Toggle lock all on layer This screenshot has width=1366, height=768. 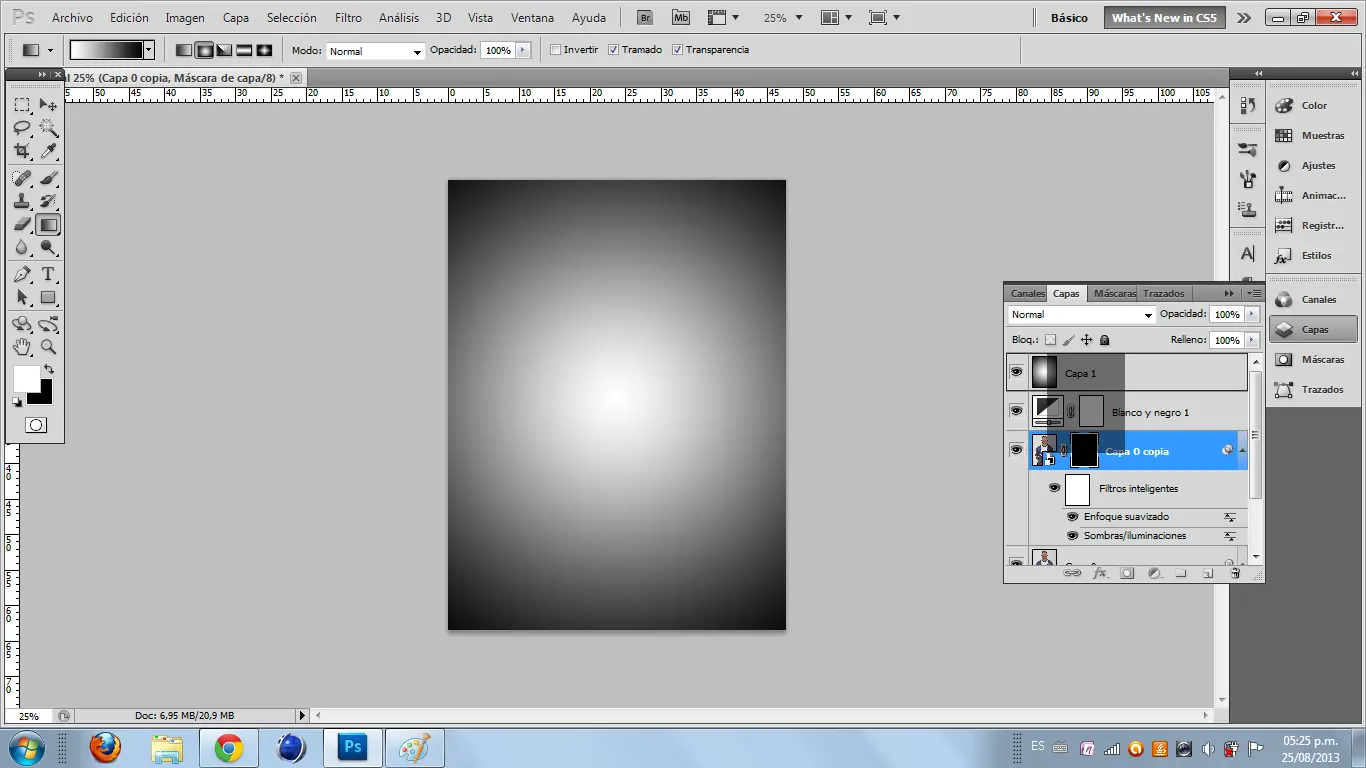click(x=1105, y=340)
